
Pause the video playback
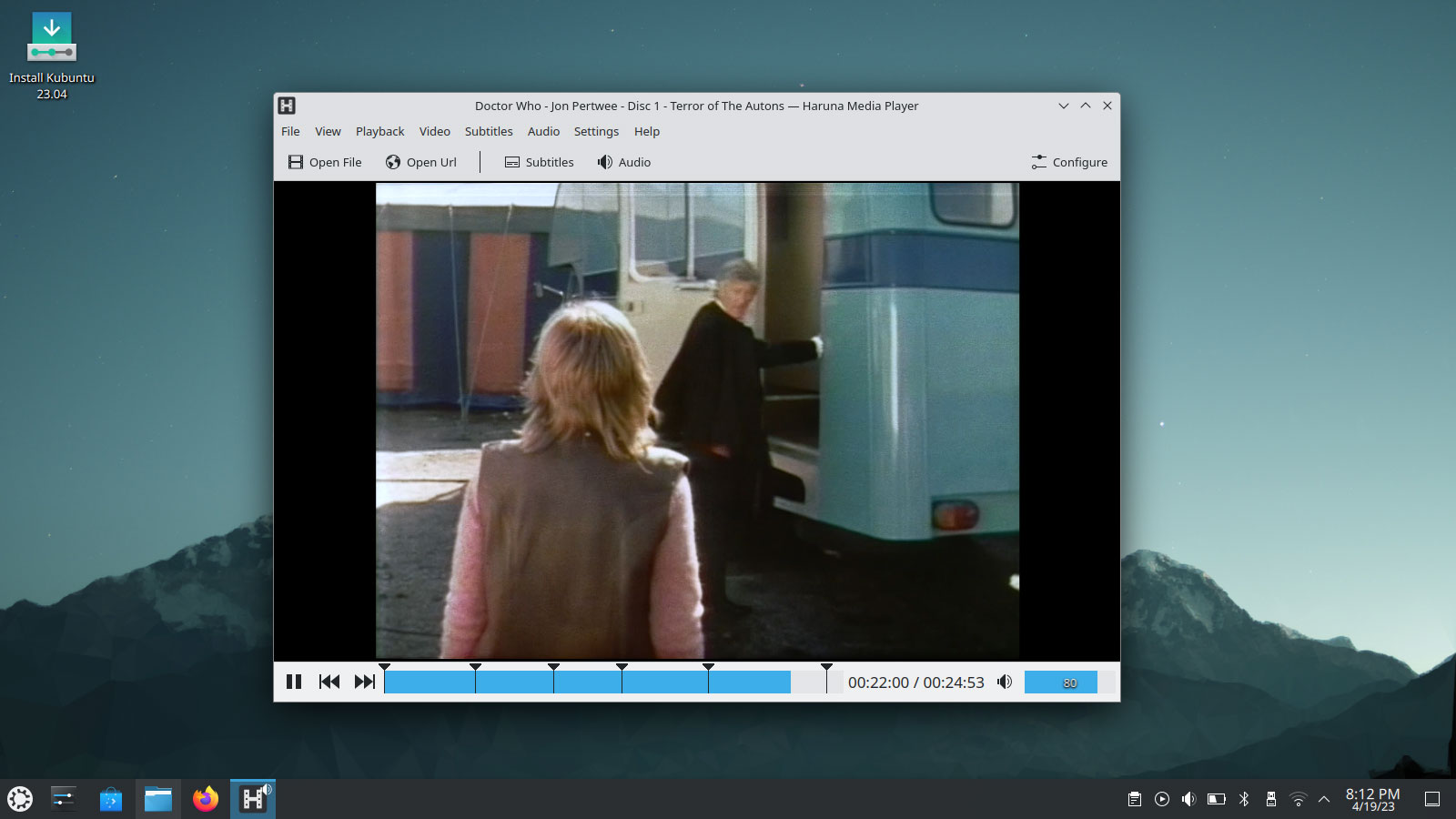pos(294,682)
